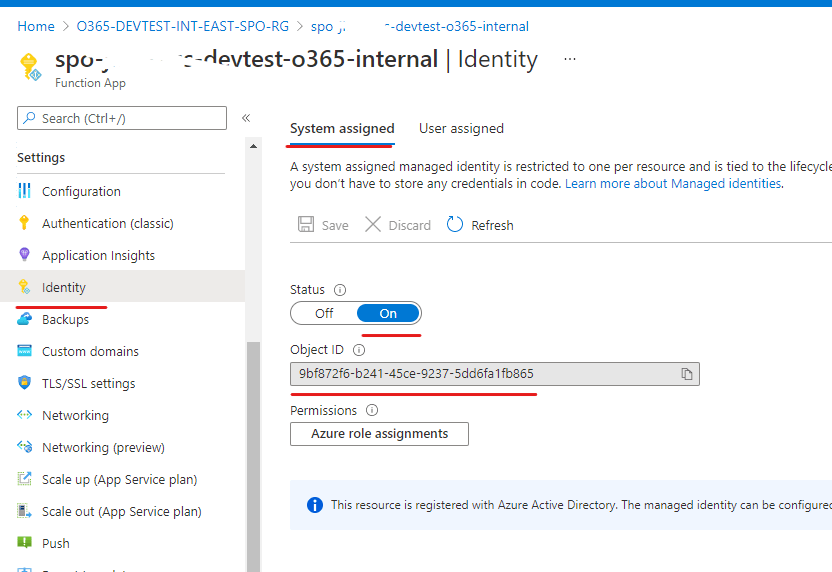832x572 pixels.
Task: Switch to the User assigned tab
Action: 461,128
